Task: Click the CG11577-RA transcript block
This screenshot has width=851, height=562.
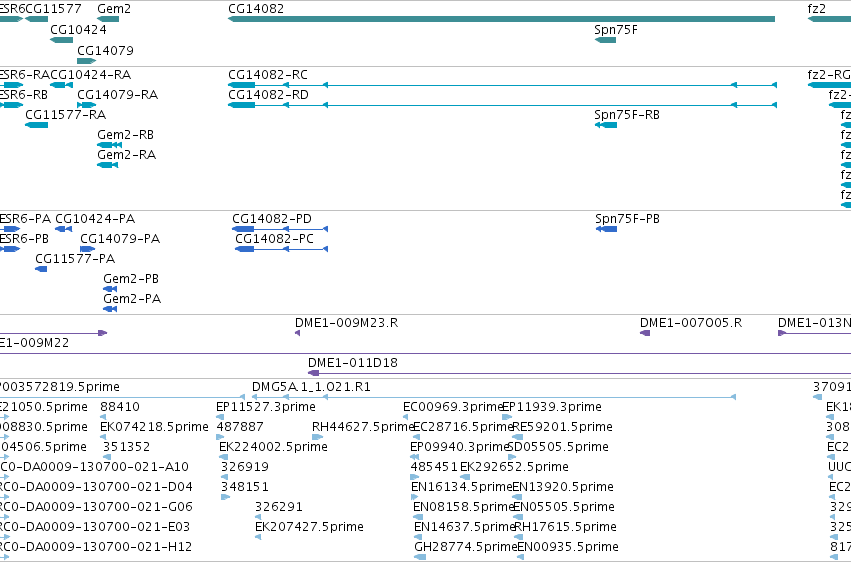Action: (x=36, y=125)
